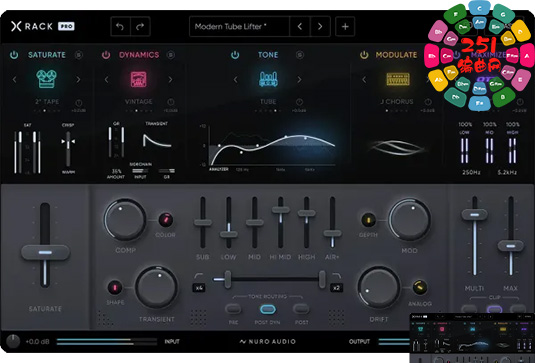Click the input gain knob
The height and width of the screenshot is (363, 535).
13,341
